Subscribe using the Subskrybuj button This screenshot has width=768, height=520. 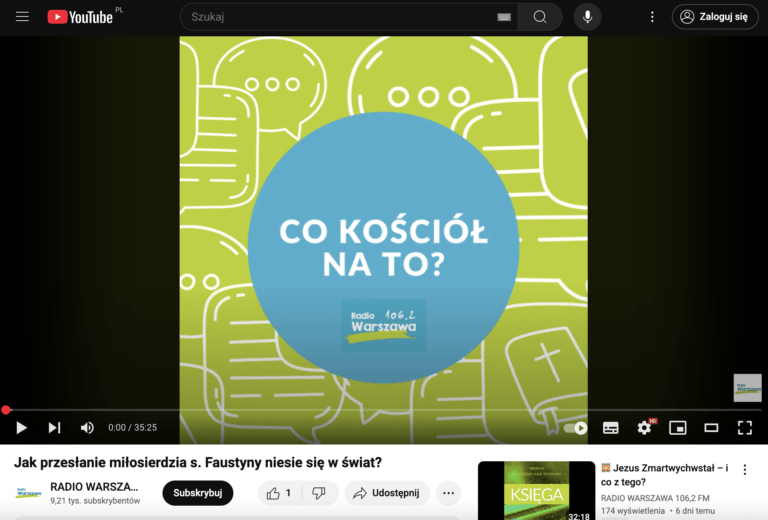(197, 493)
